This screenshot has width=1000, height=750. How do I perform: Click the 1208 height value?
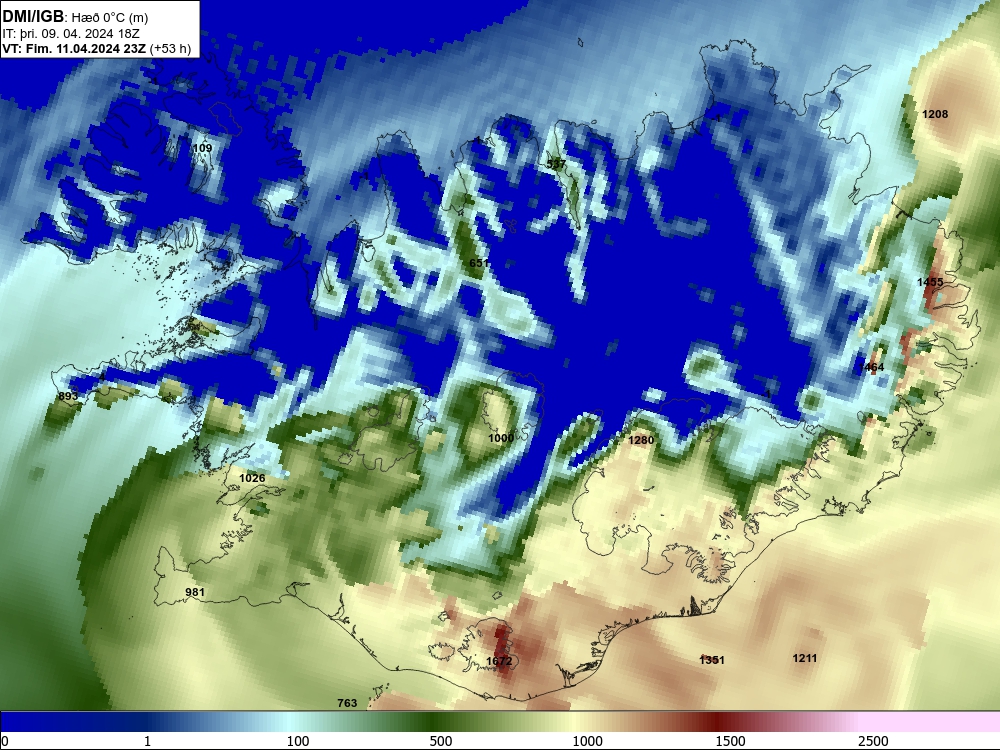coord(935,114)
